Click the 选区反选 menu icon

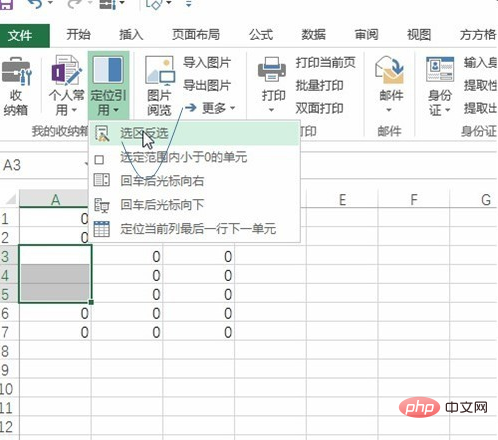coord(101,133)
